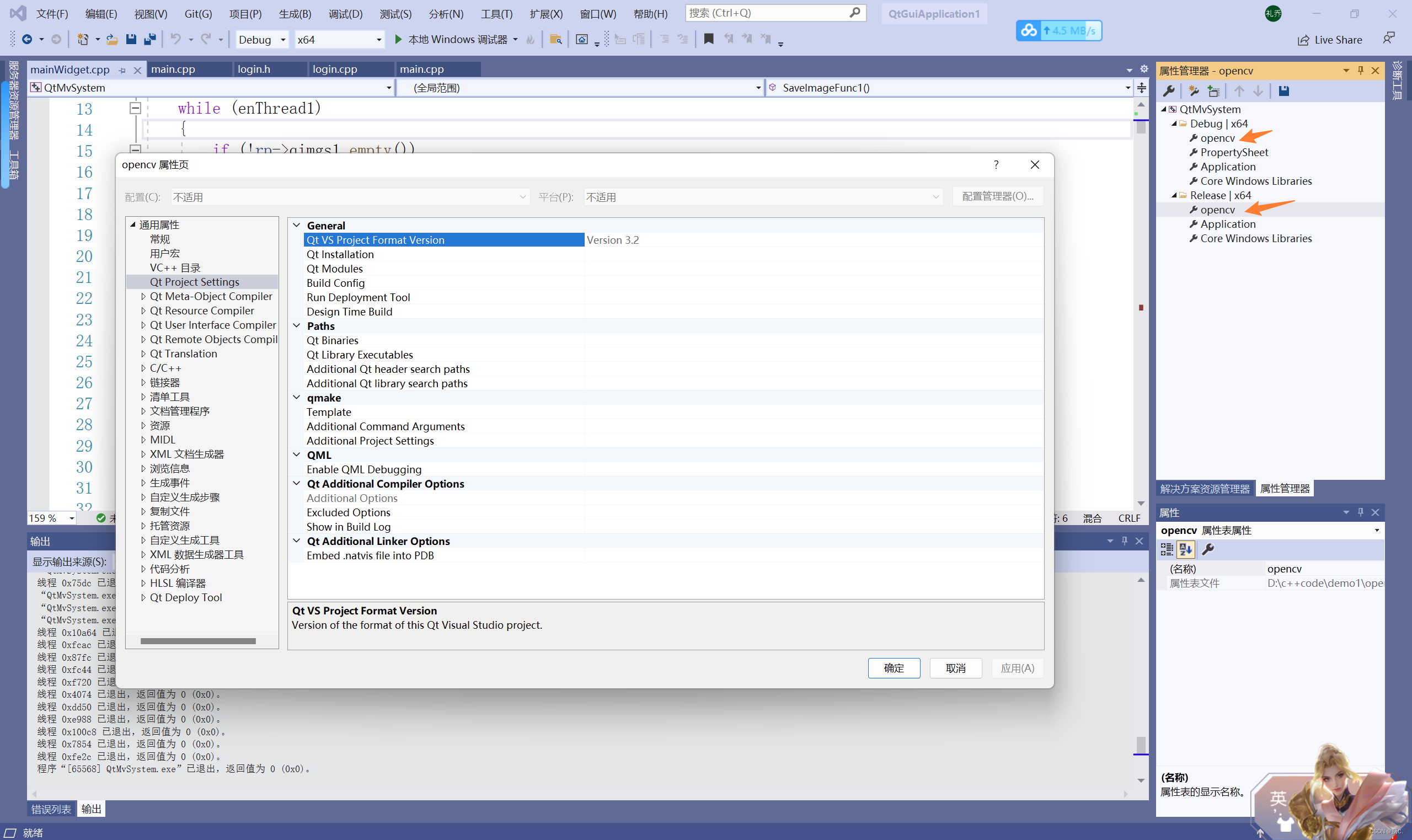This screenshot has height=840, width=1412.
Task: Click the bookmark toggle icon in toolbar
Action: point(709,39)
